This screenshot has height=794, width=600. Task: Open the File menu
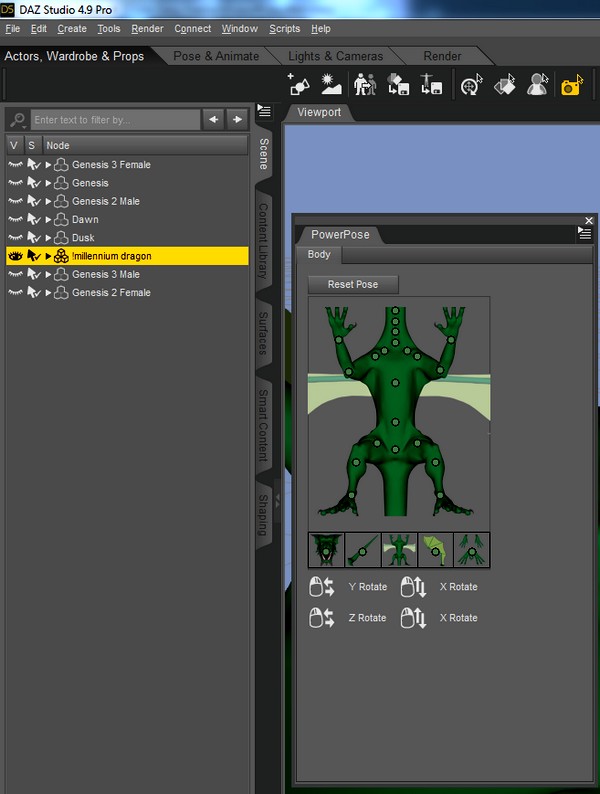pos(13,29)
